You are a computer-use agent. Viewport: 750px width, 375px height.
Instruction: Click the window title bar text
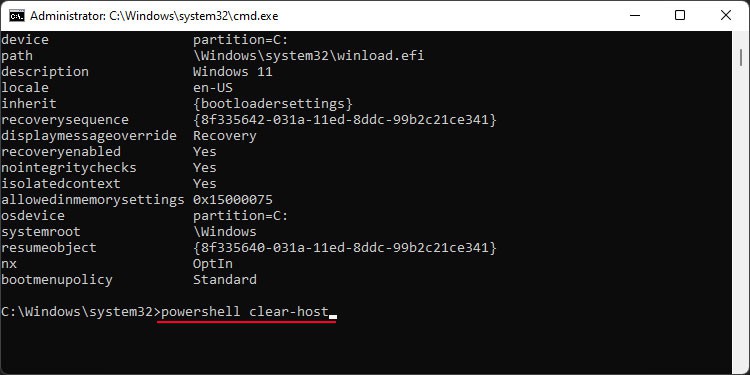point(154,16)
